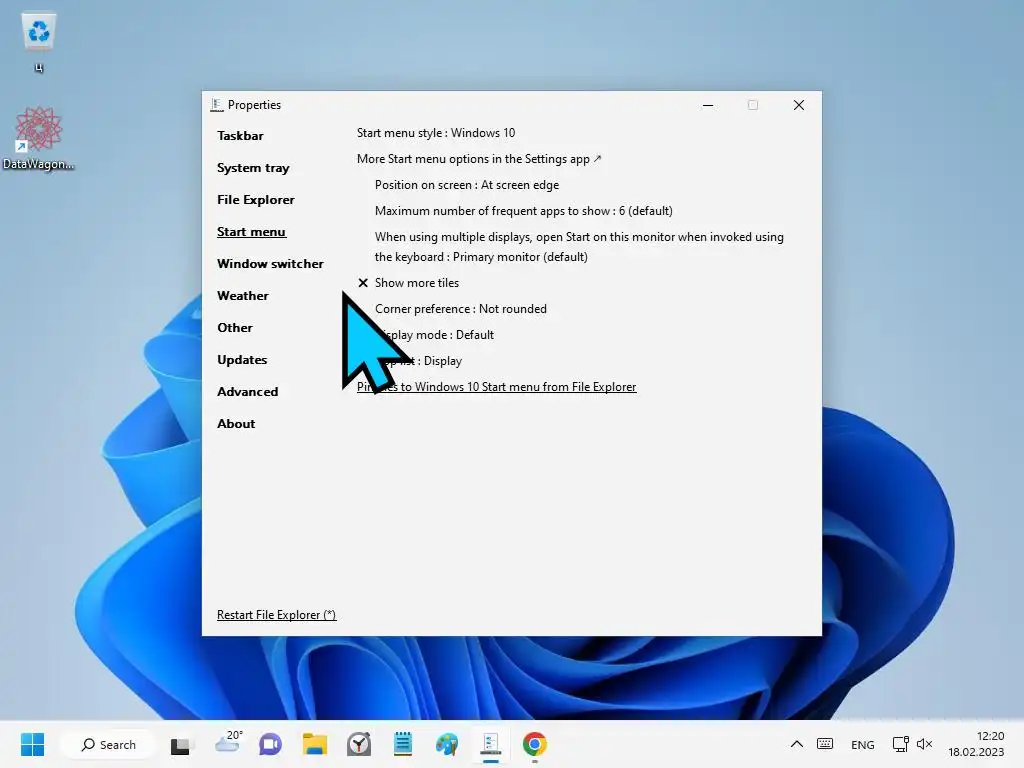
Task: Open the clock app icon on taskbar
Action: (359, 744)
